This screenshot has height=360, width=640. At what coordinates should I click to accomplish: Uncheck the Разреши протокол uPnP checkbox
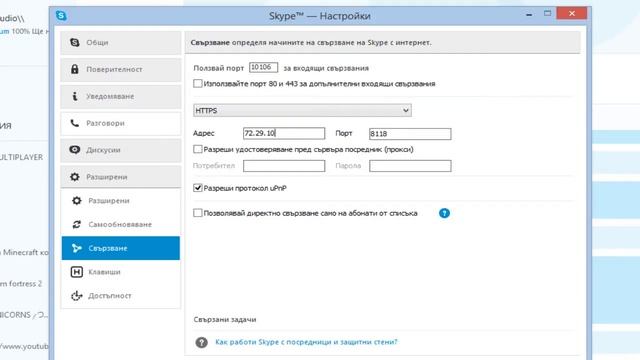(x=198, y=188)
